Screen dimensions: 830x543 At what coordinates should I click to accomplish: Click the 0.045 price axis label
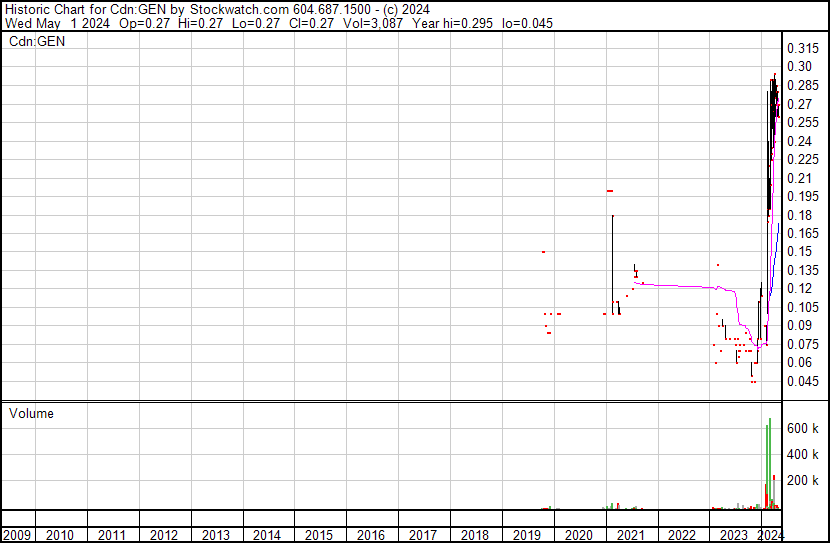tap(803, 381)
